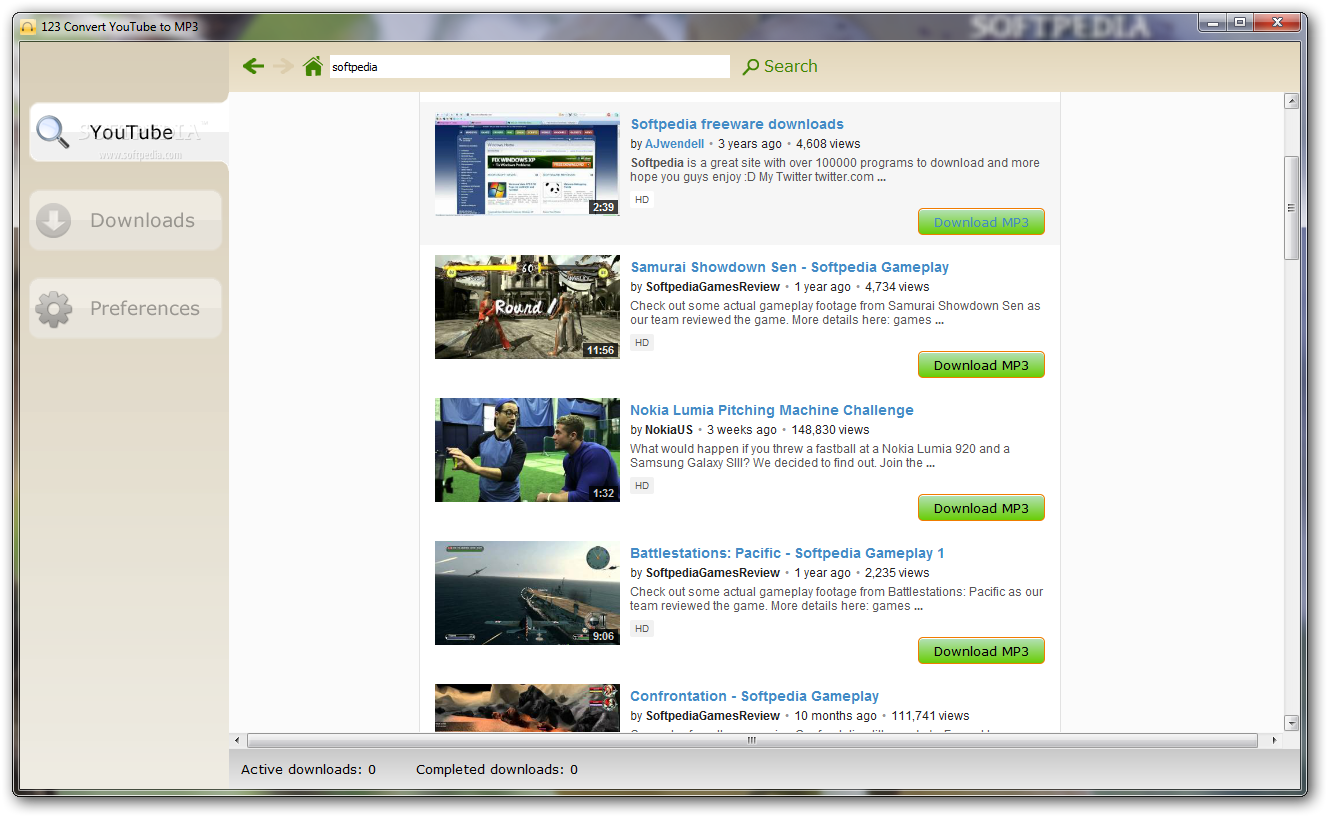Click the horizontal scrollbar right arrow
This screenshot has height=817, width=1328.
click(1274, 740)
